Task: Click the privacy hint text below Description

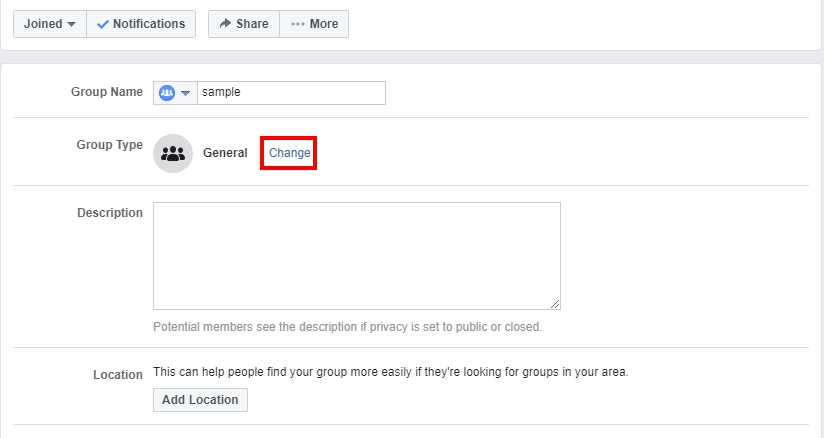Action: click(x=347, y=327)
